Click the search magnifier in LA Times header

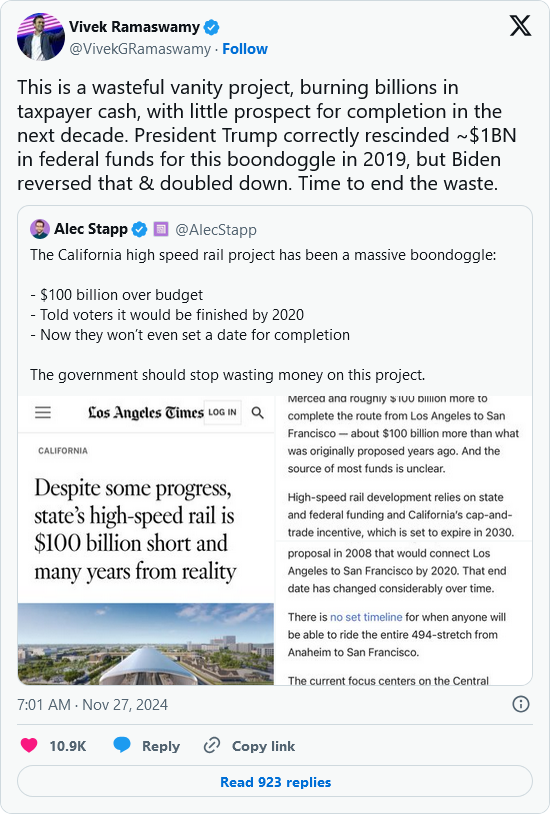258,413
